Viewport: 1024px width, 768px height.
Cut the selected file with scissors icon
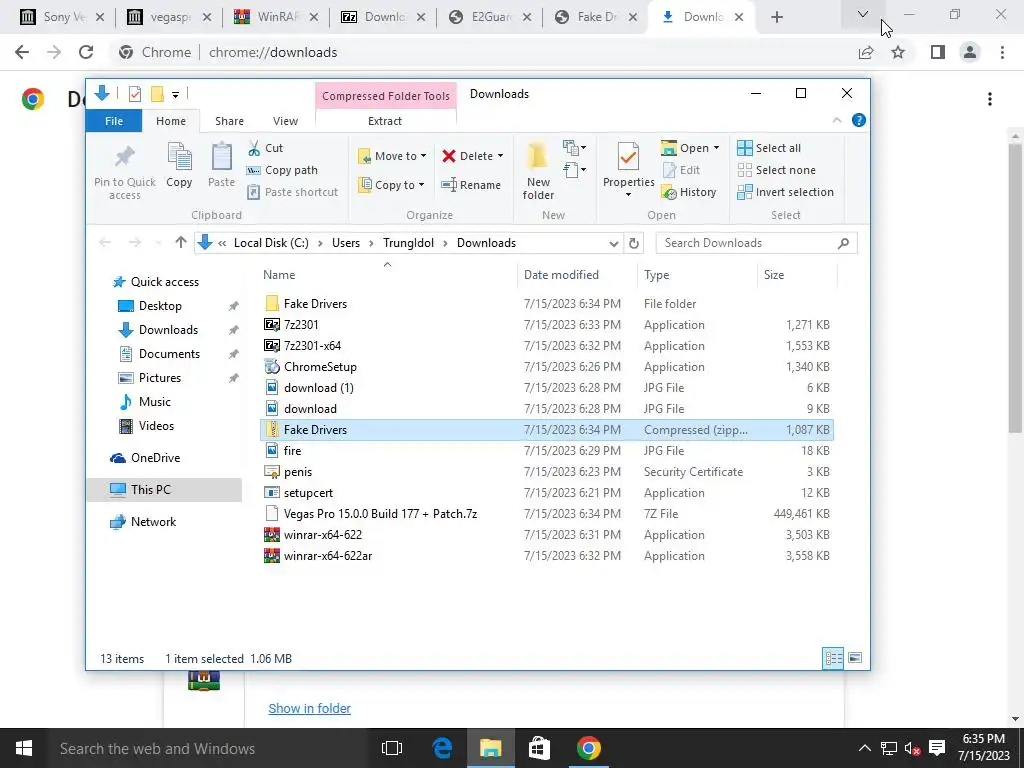click(254, 148)
